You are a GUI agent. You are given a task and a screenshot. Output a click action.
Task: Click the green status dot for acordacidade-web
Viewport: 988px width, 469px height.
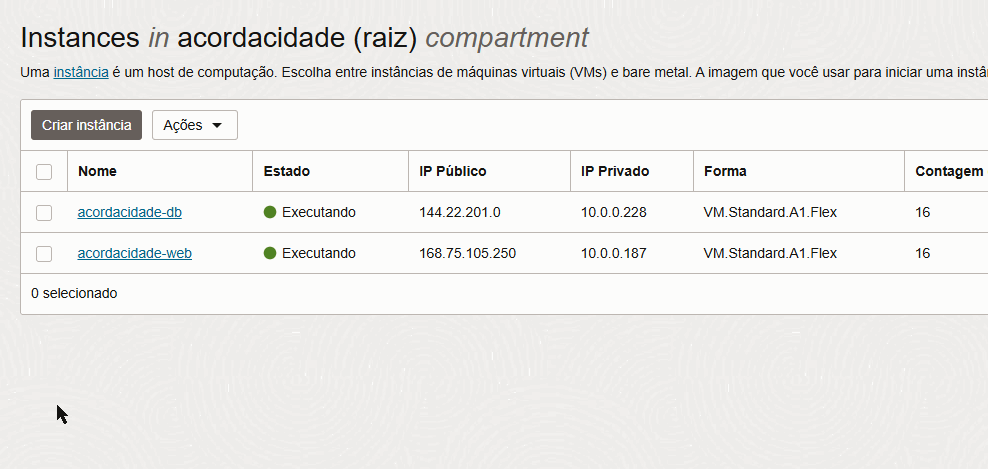[x=270, y=253]
